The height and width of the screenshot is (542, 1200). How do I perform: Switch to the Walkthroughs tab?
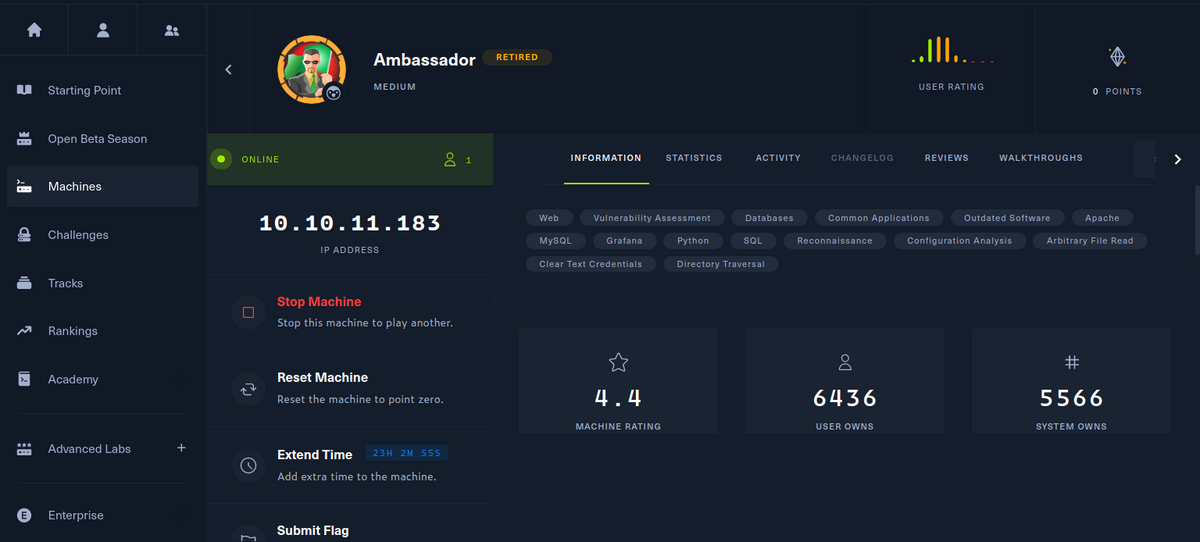tap(1040, 158)
